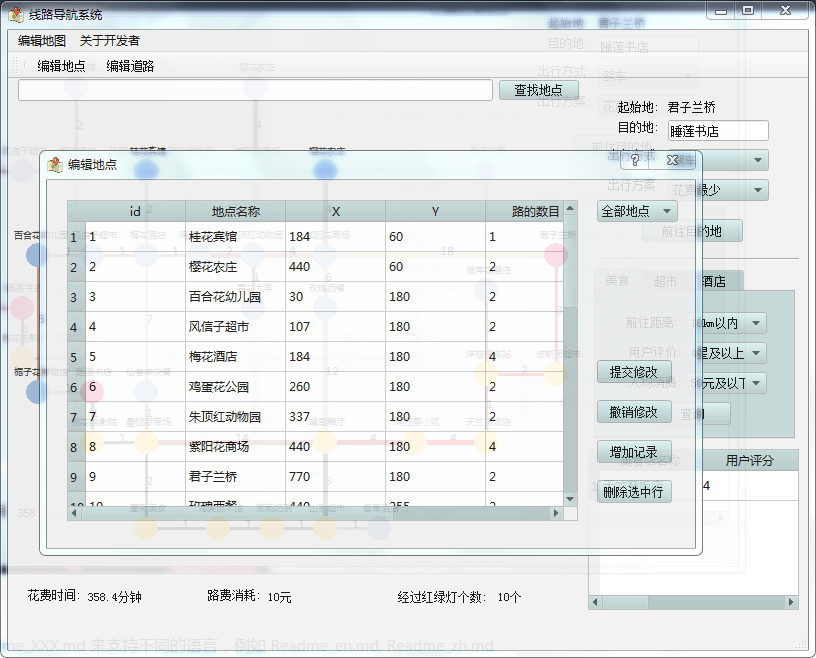
Task: Click the 撤销修改 button
Action: click(x=634, y=412)
